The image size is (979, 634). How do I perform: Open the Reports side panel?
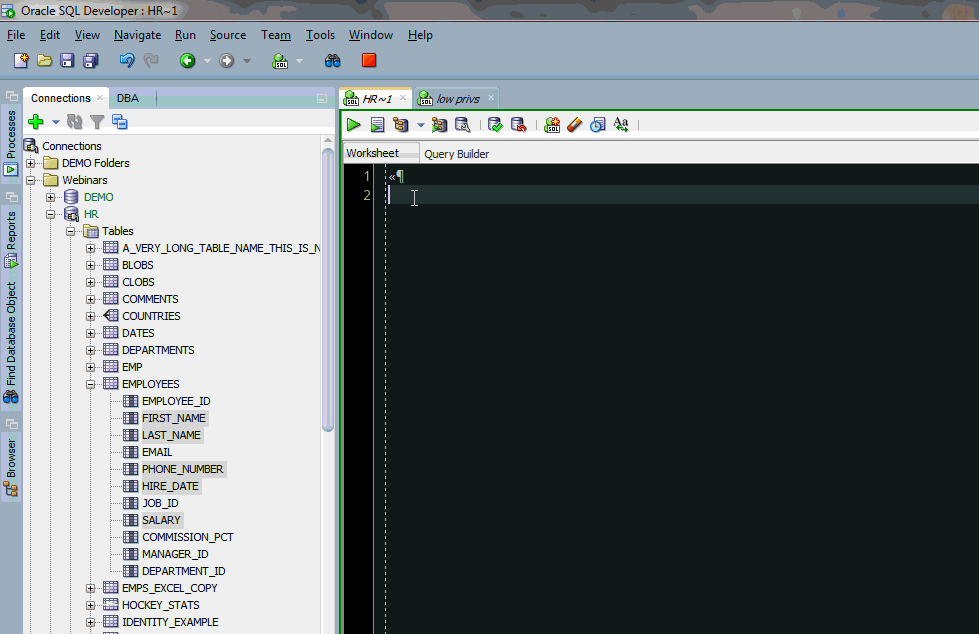click(x=11, y=240)
